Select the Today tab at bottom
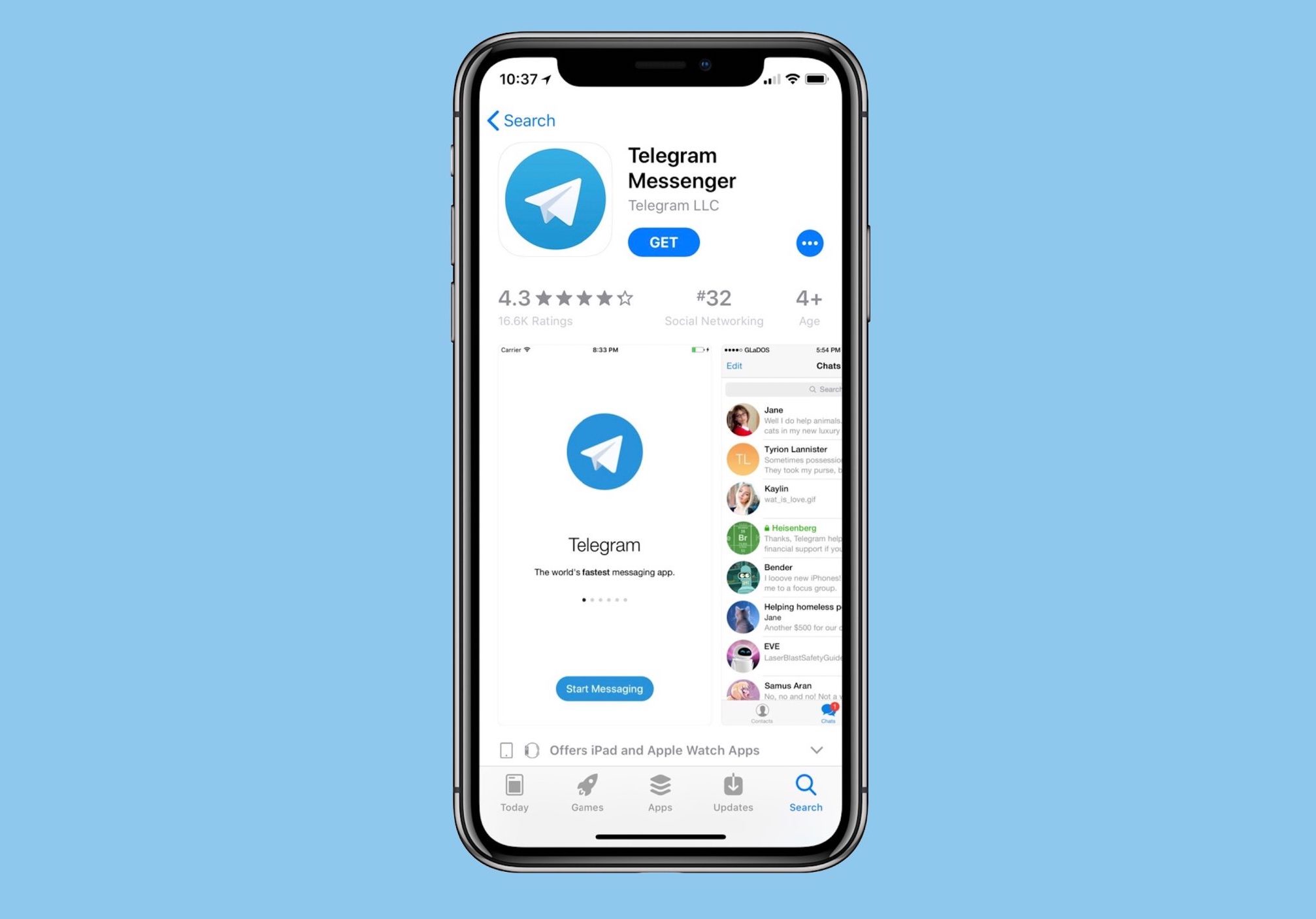The image size is (1316, 919). [x=515, y=790]
